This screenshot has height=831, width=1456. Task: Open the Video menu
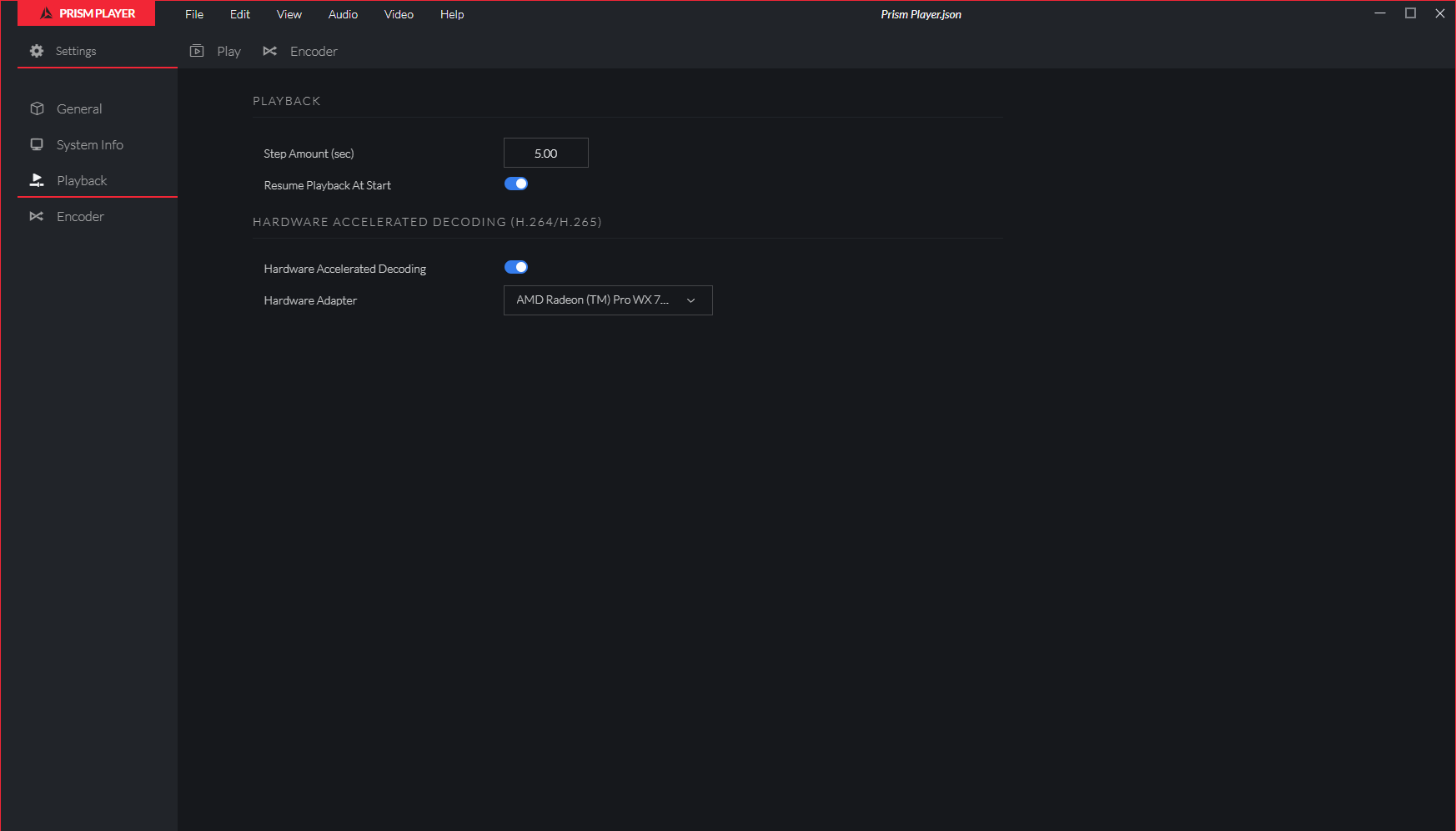pyautogui.click(x=399, y=14)
